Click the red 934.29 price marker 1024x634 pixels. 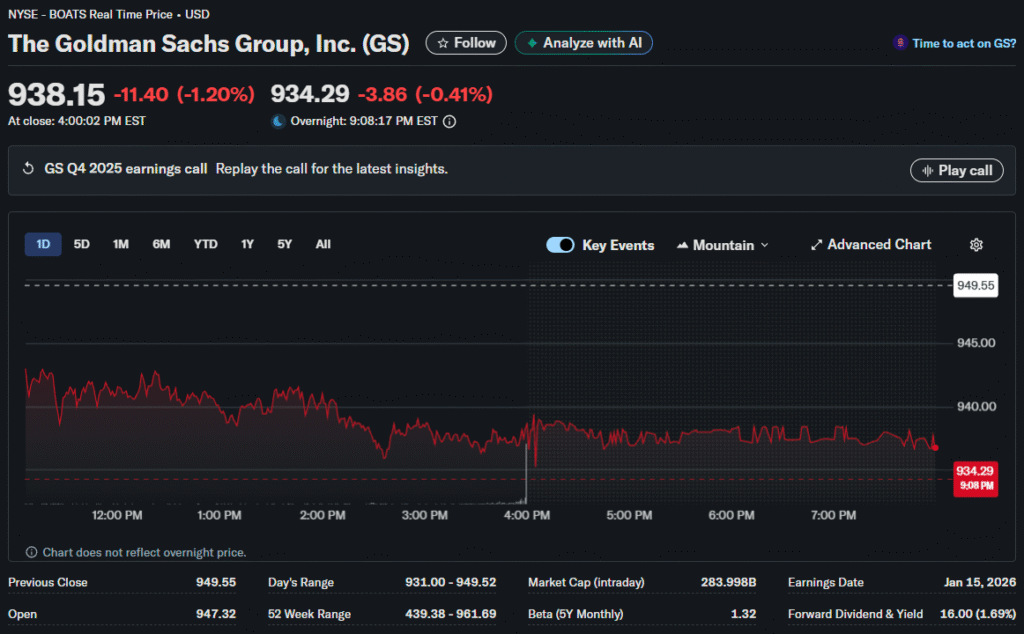[x=974, y=477]
